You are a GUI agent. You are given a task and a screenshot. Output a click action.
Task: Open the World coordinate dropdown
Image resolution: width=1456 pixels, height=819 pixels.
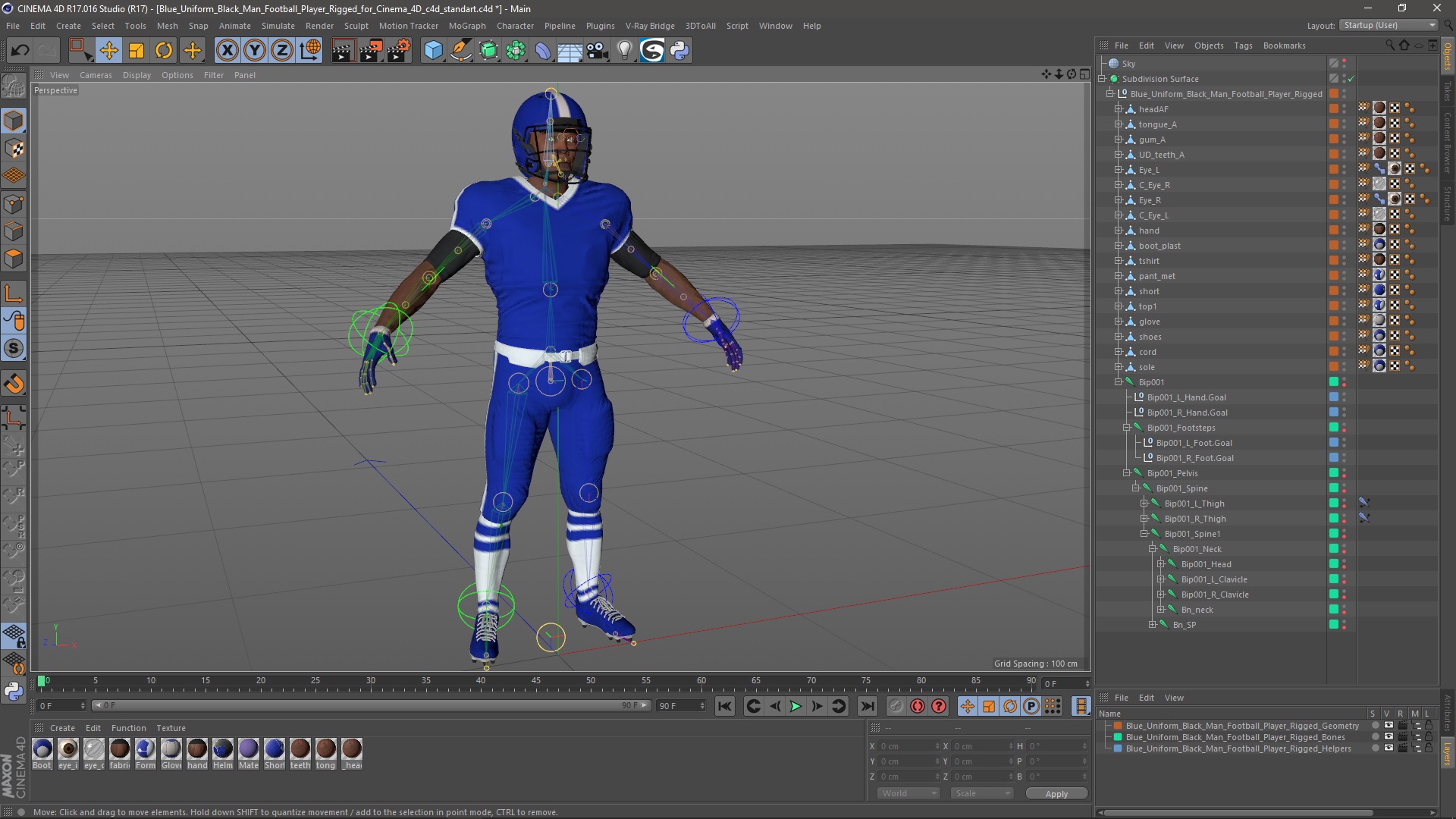(x=908, y=793)
